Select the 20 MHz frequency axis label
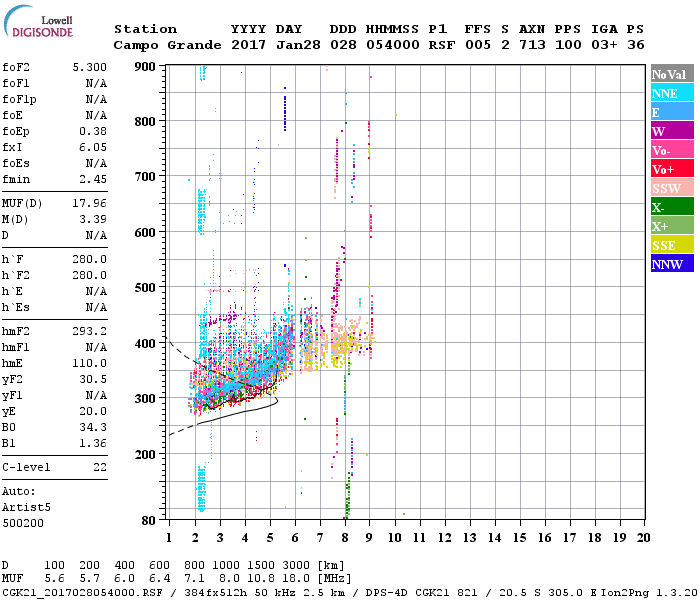Image resolution: width=700 pixels, height=600 pixels. (x=643, y=537)
